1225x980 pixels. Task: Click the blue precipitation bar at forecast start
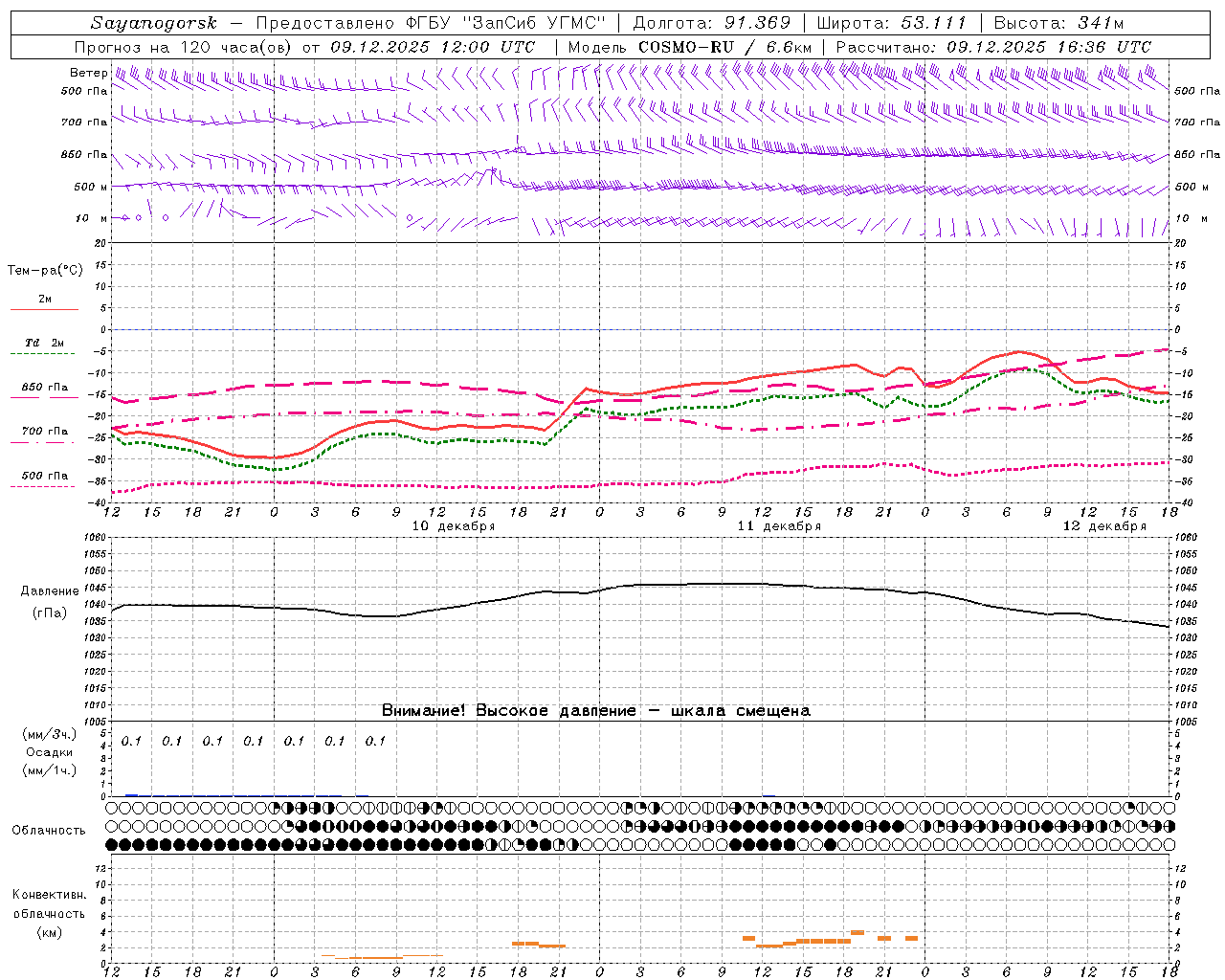131,795
